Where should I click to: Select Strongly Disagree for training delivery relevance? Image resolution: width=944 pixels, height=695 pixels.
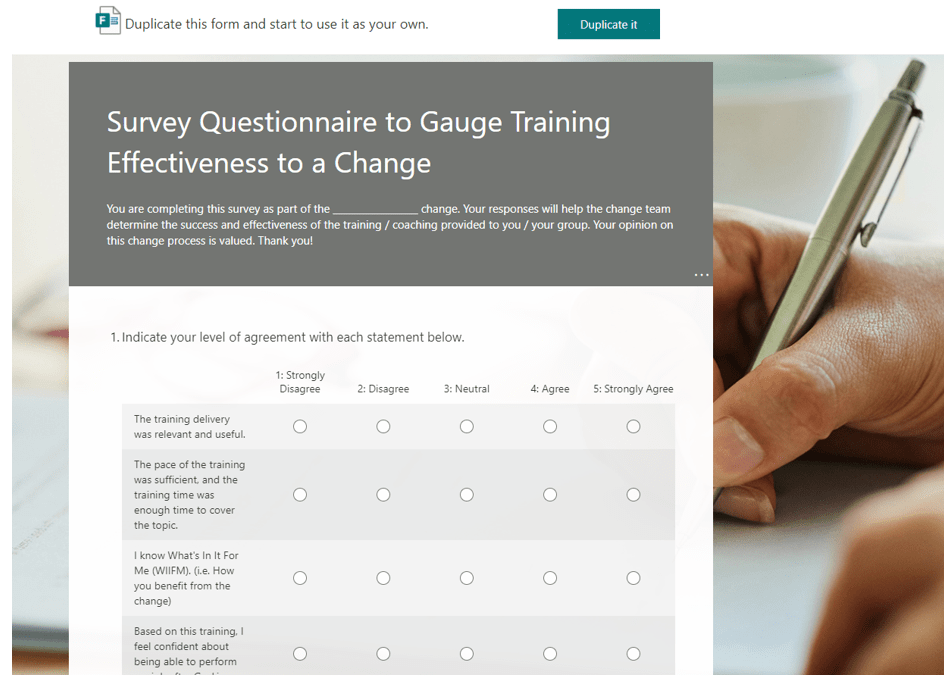[x=300, y=427]
